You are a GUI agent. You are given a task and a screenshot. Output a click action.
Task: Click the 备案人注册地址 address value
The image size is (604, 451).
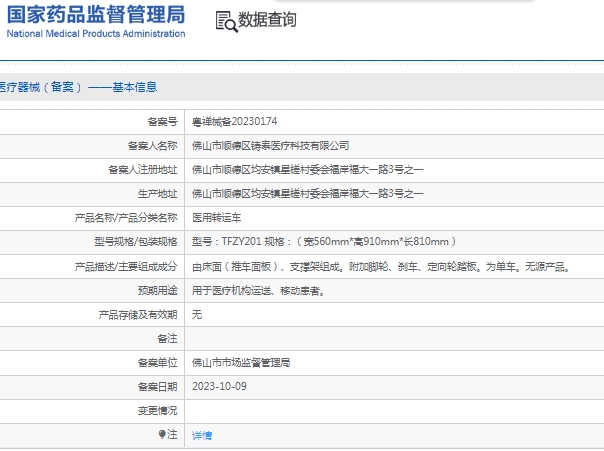pyautogui.click(x=307, y=169)
